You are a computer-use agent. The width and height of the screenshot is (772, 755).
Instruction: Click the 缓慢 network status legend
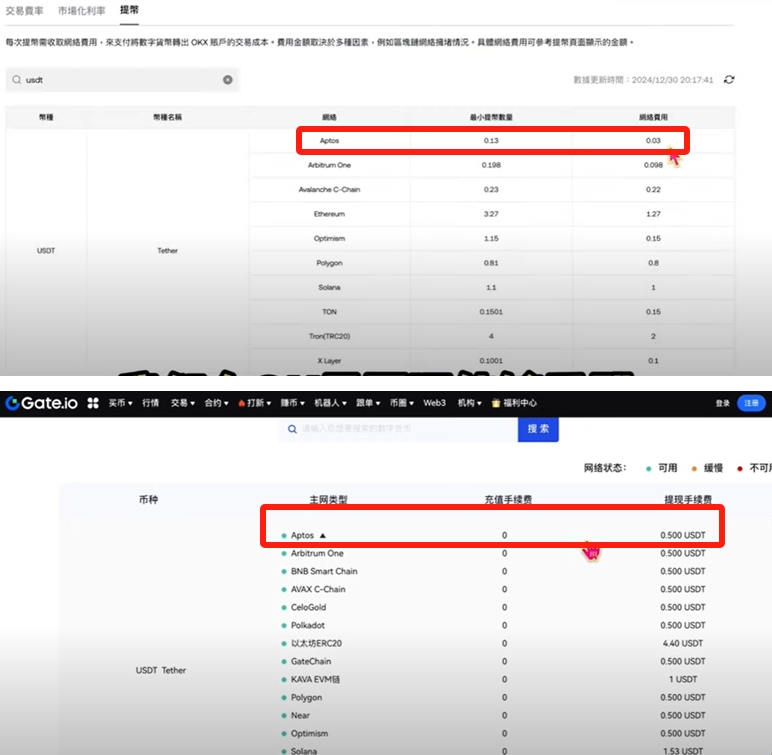pos(708,468)
